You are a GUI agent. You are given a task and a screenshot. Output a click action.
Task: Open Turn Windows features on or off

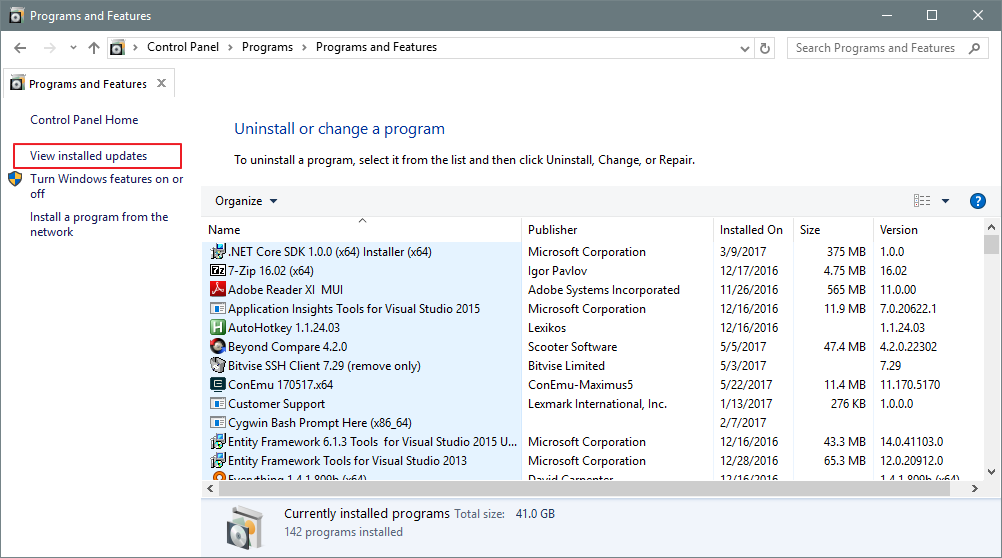(x=106, y=186)
